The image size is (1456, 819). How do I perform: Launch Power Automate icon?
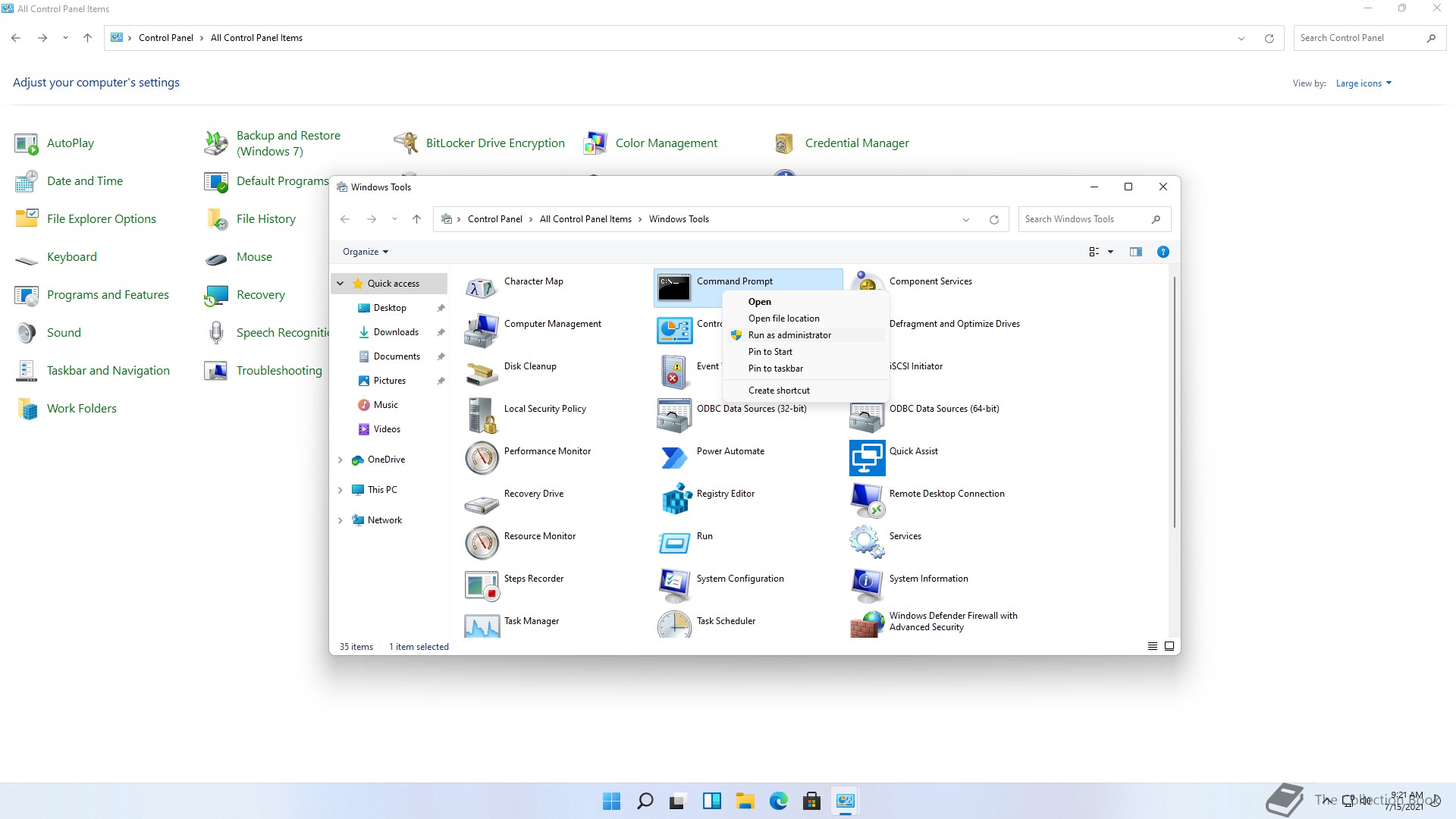click(x=674, y=458)
